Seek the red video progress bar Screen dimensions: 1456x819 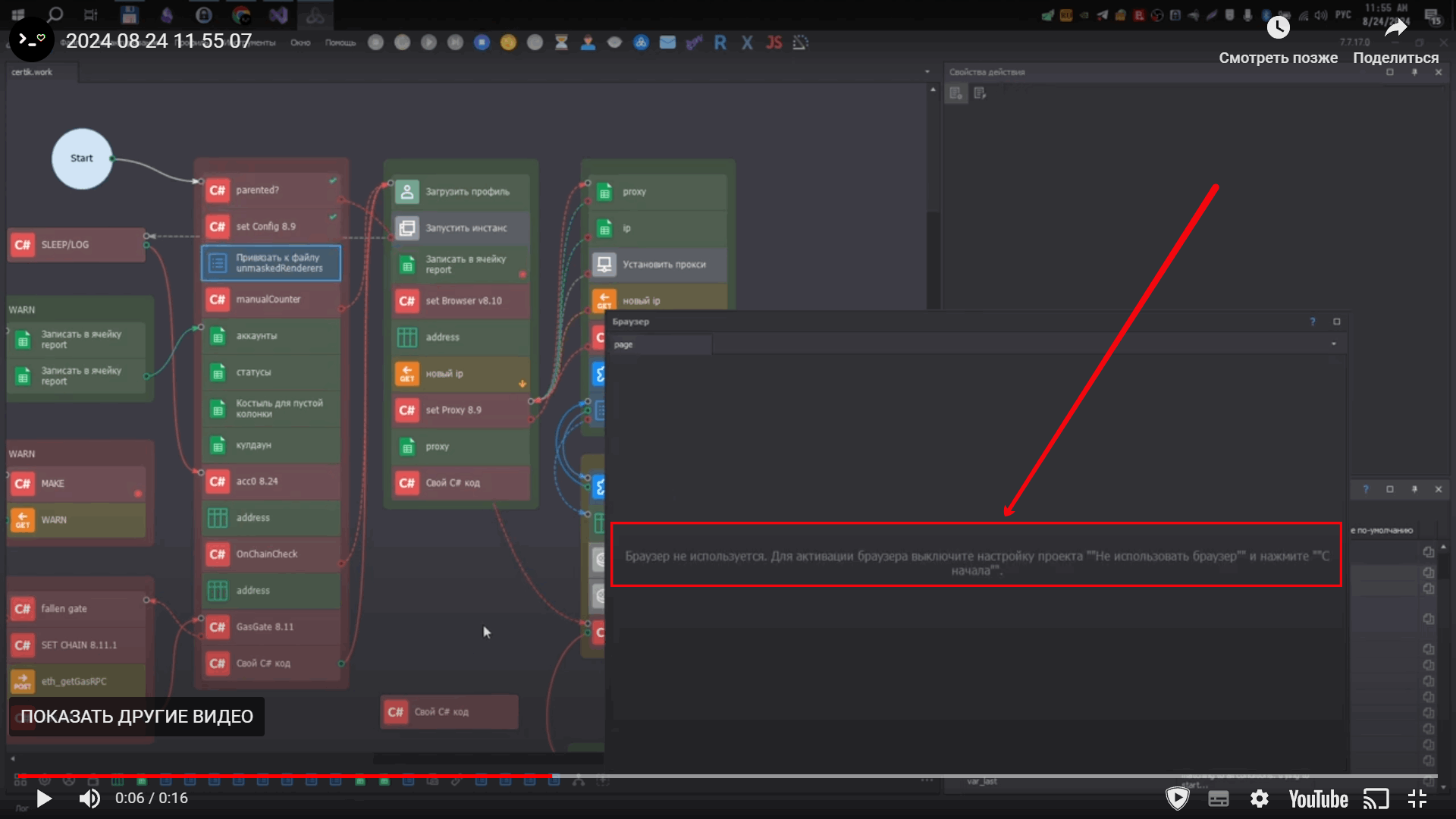[303, 776]
